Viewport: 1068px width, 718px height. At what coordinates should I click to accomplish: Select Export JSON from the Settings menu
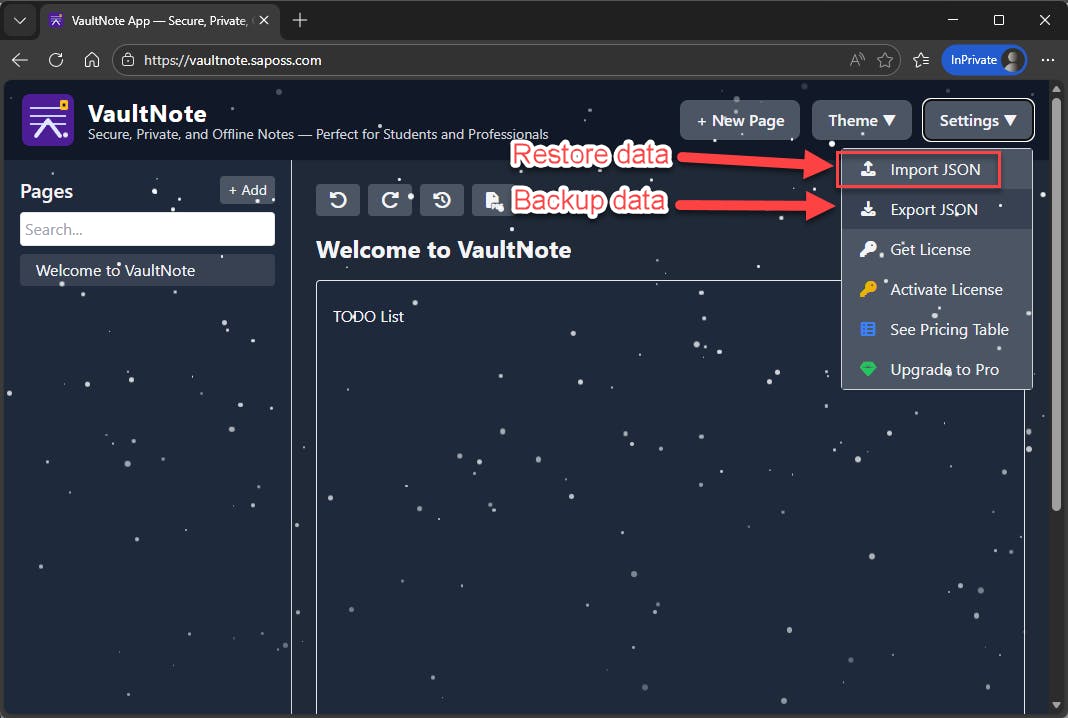coord(937,209)
